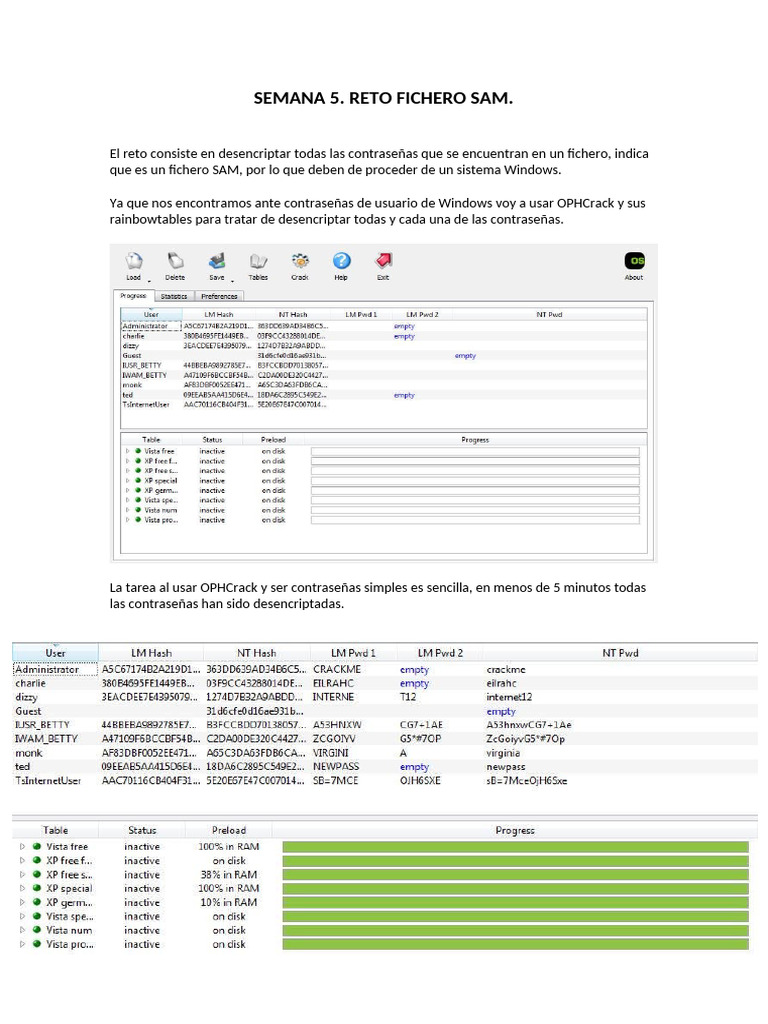
Task: Select the NT password eilrahc
Action: 502,683
